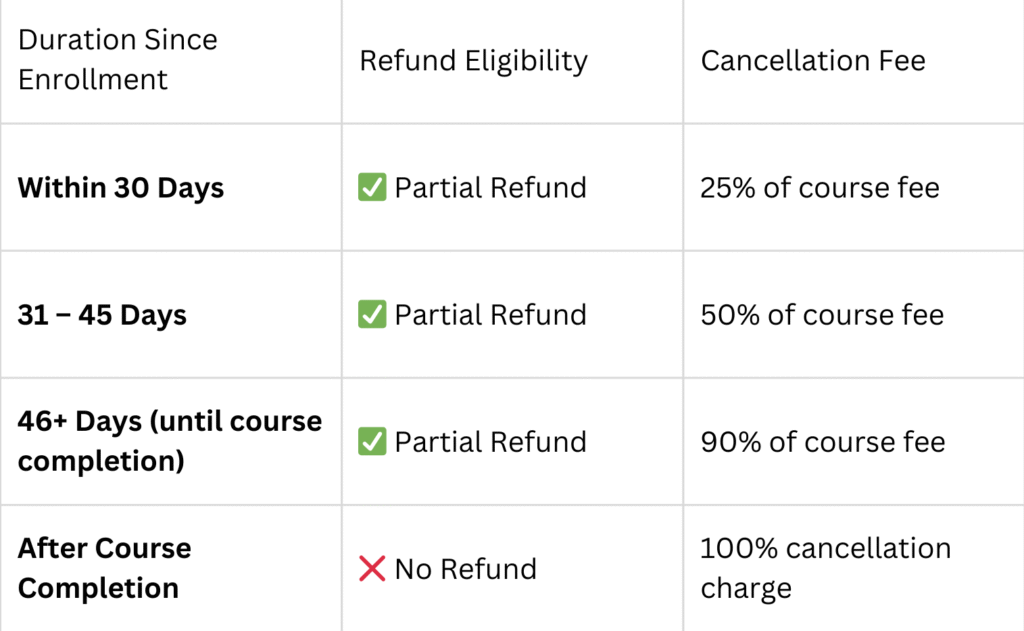Click the 'No Refund' text

(465, 568)
